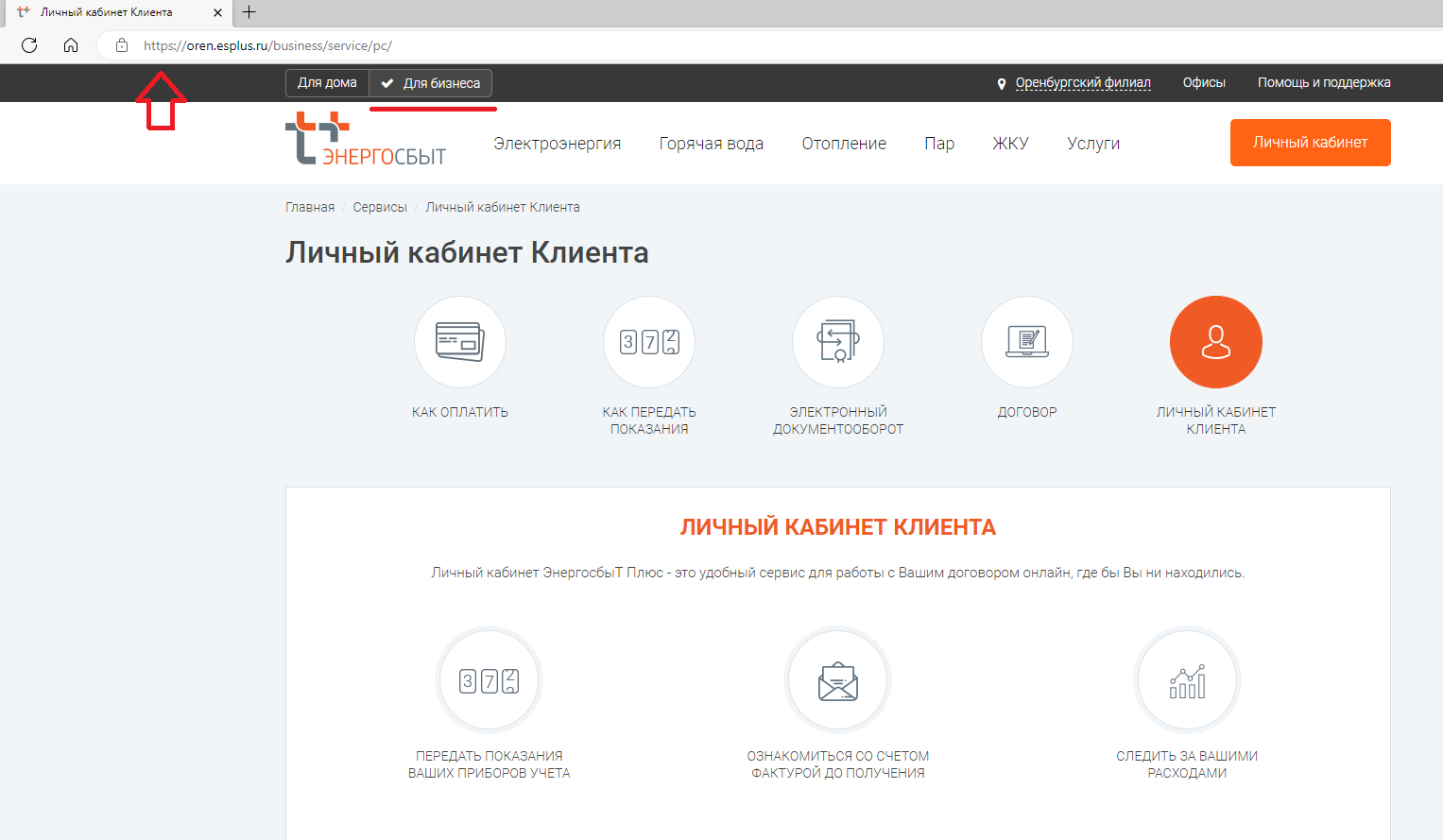
Task: Click the 'Главная' breadcrumb link
Action: point(310,207)
